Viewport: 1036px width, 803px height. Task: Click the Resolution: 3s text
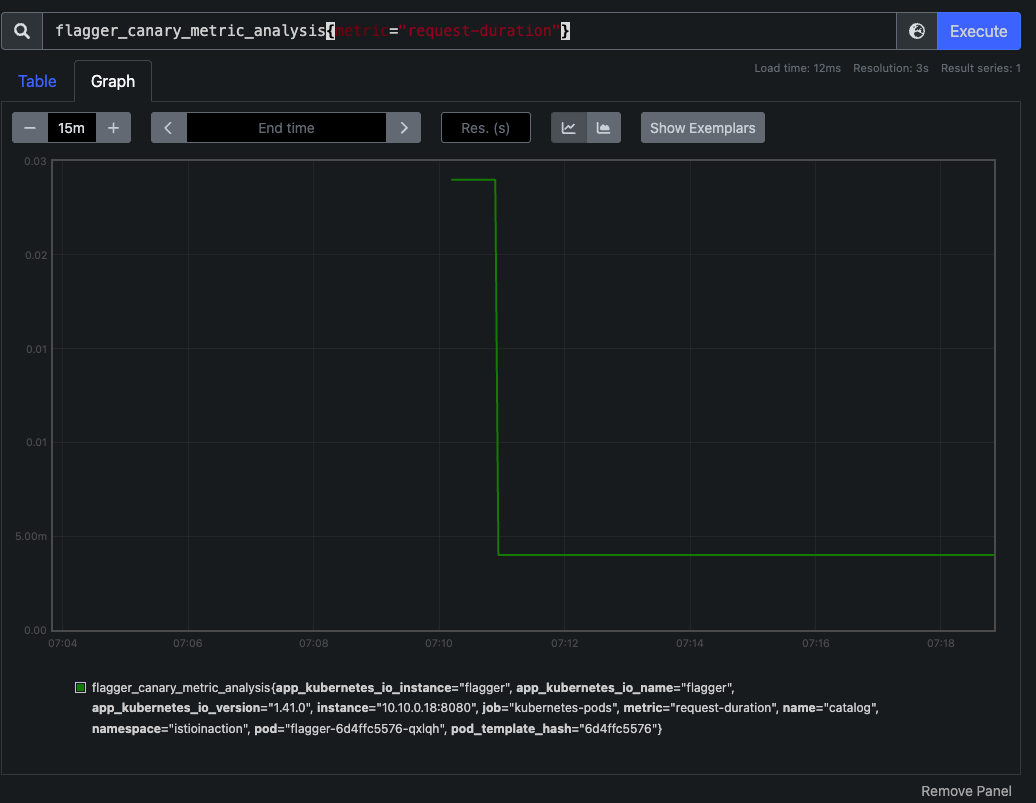[x=891, y=68]
